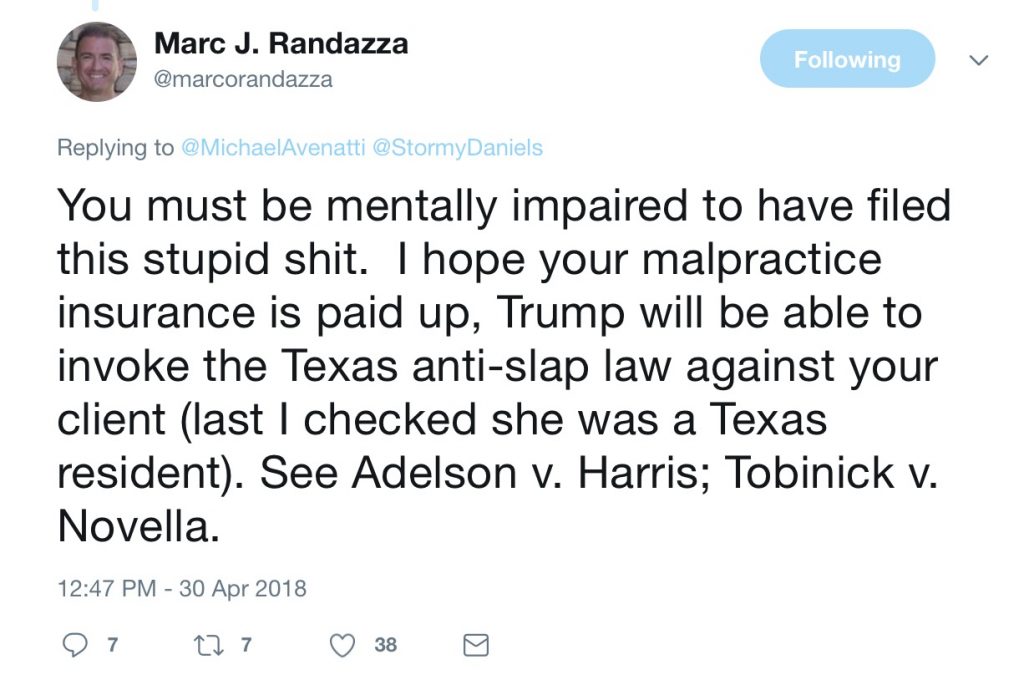
Task: Click the 'Replying to' label
Action: point(116,148)
